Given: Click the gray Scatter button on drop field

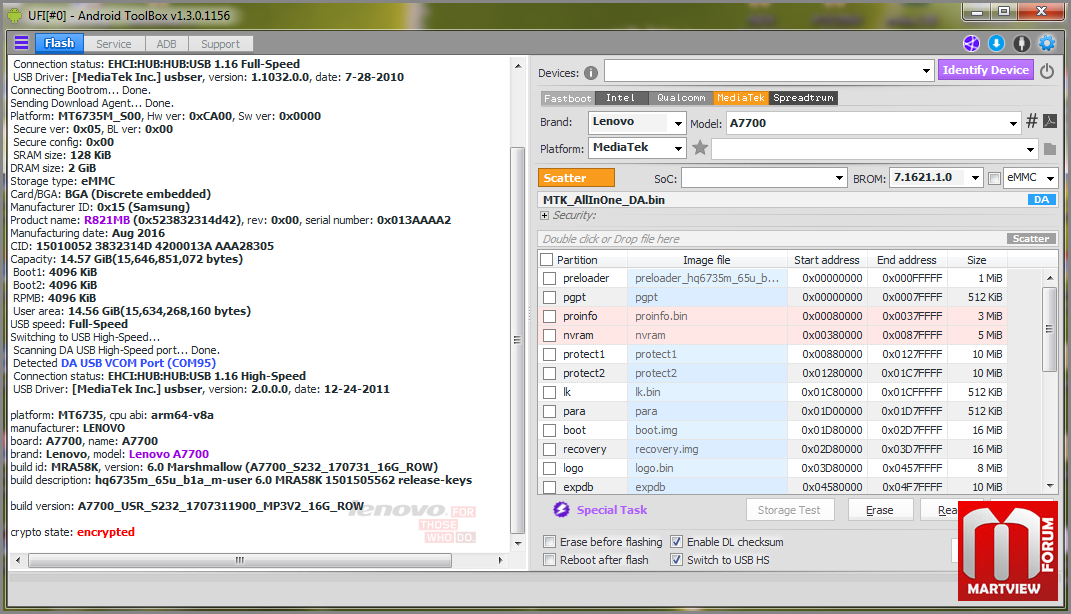Looking at the screenshot, I should (x=1031, y=238).
